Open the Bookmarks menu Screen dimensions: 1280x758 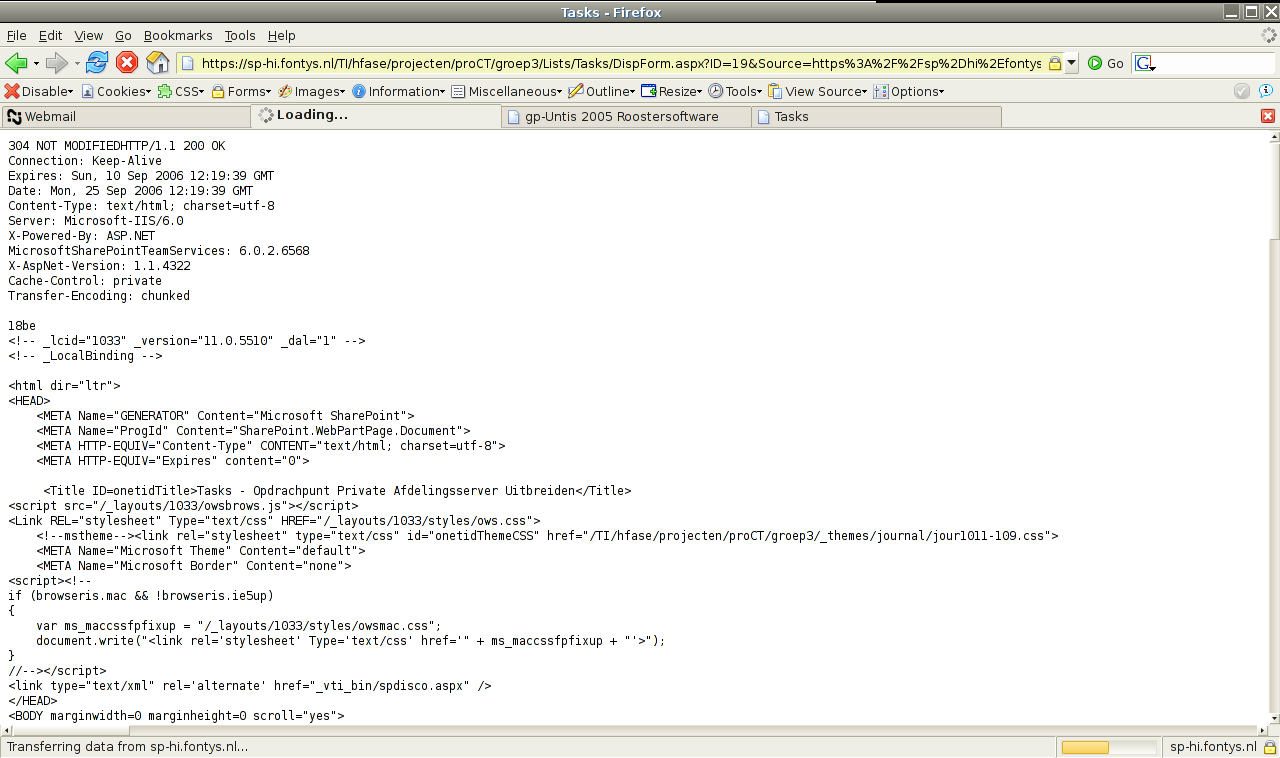[x=178, y=35]
